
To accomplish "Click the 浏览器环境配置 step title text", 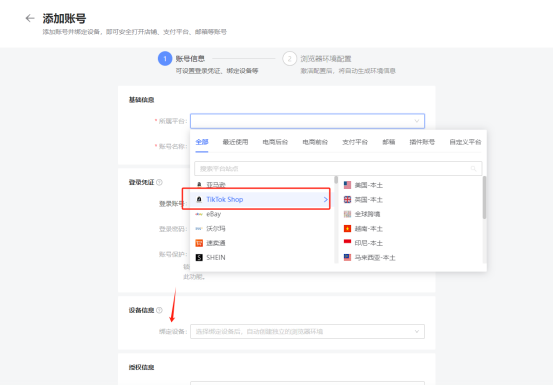I will click(x=325, y=59).
